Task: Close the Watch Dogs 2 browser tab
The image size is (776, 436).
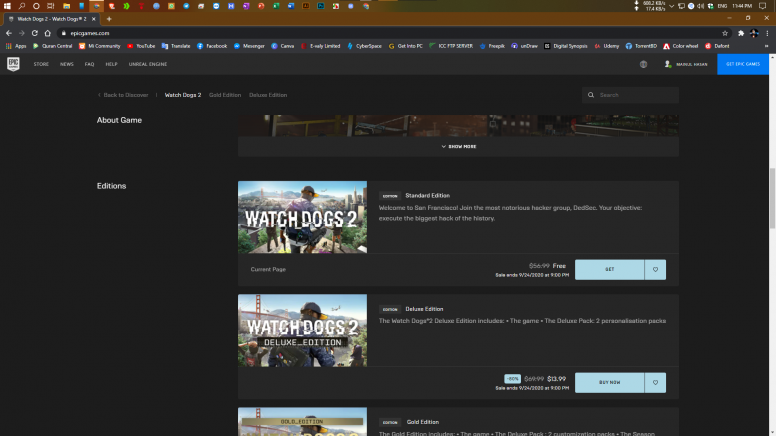Action: [x=94, y=19]
